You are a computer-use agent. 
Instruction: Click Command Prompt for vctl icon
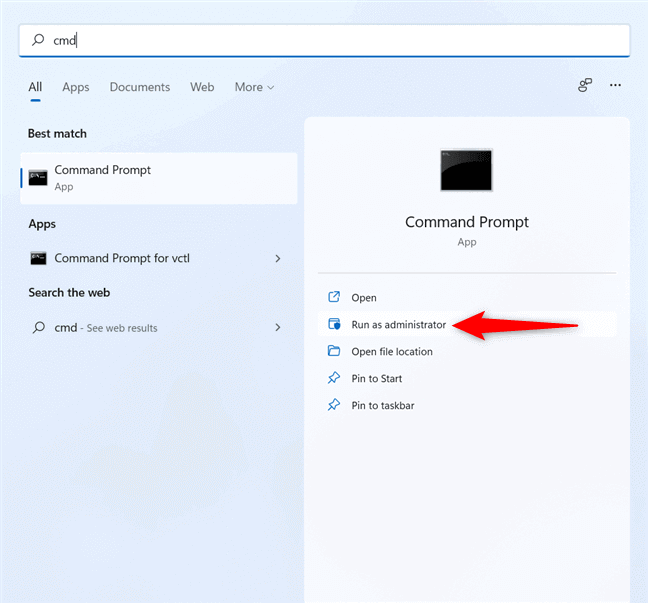pyautogui.click(x=38, y=258)
